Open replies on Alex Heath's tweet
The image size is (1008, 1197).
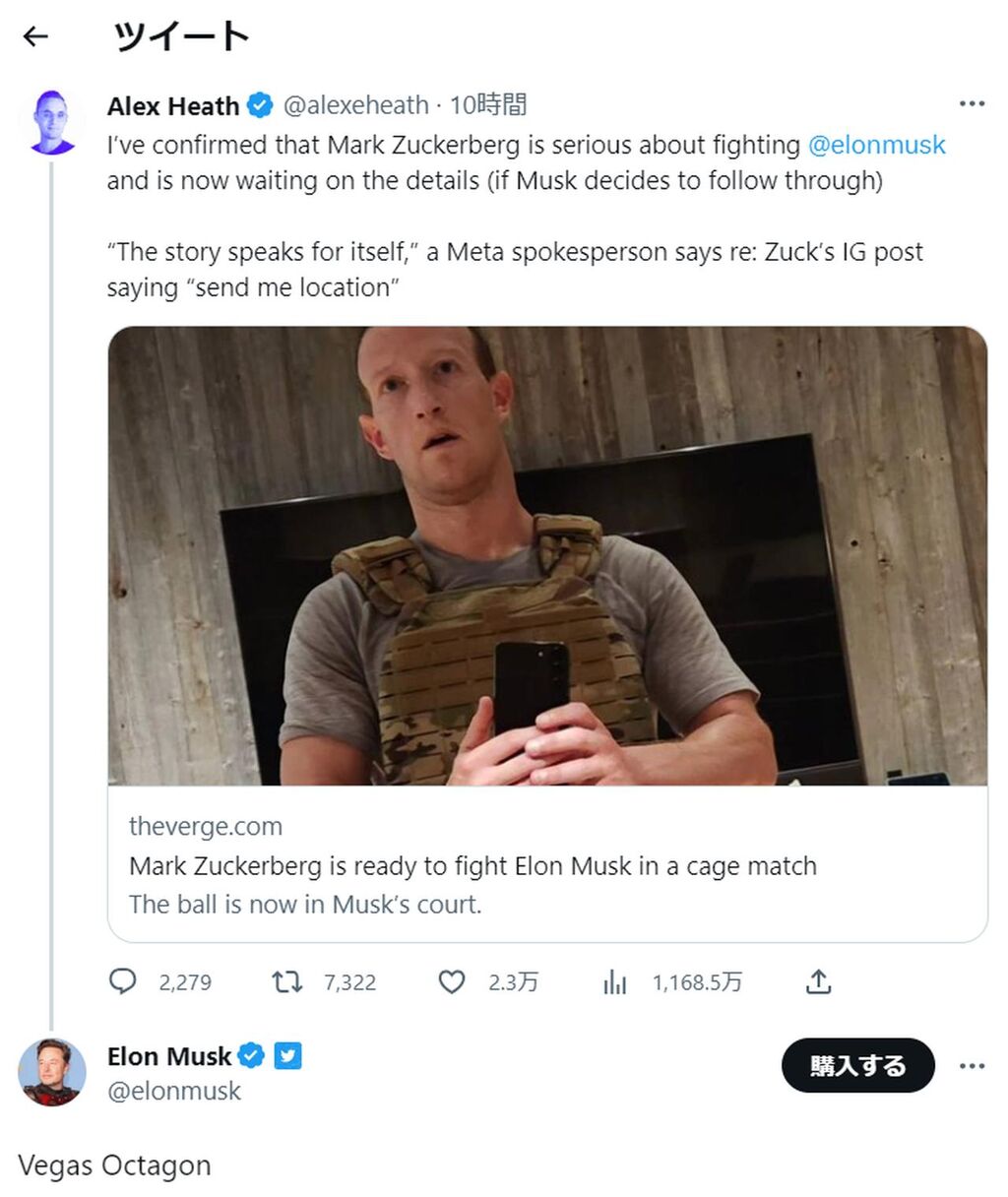pos(123,981)
